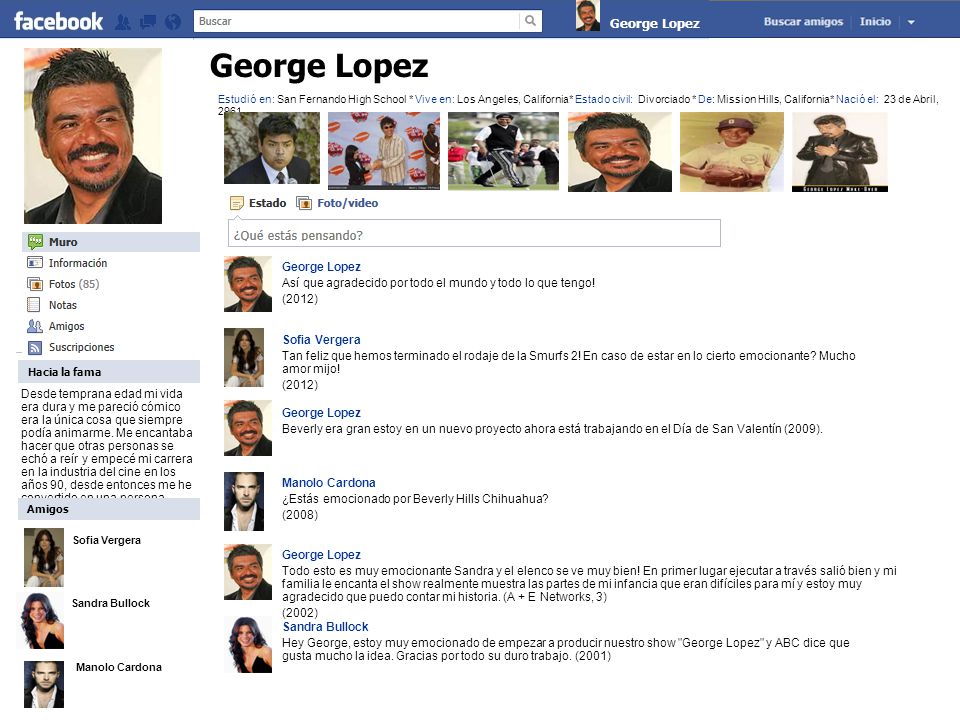This screenshot has height=720, width=960.
Task: Open the suit and tie photo thumbnail
Action: click(272, 148)
